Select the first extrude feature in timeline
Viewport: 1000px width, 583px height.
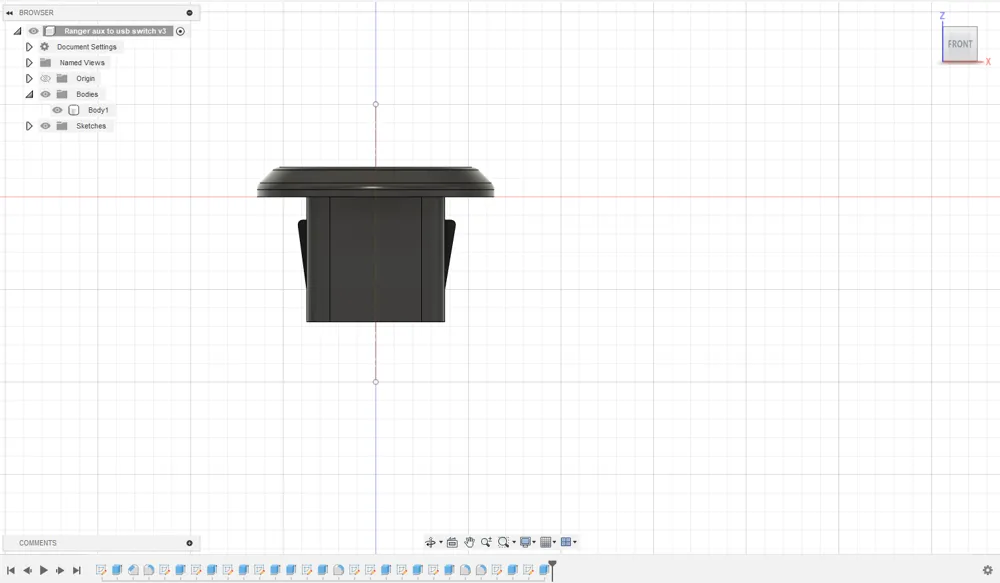[117, 570]
